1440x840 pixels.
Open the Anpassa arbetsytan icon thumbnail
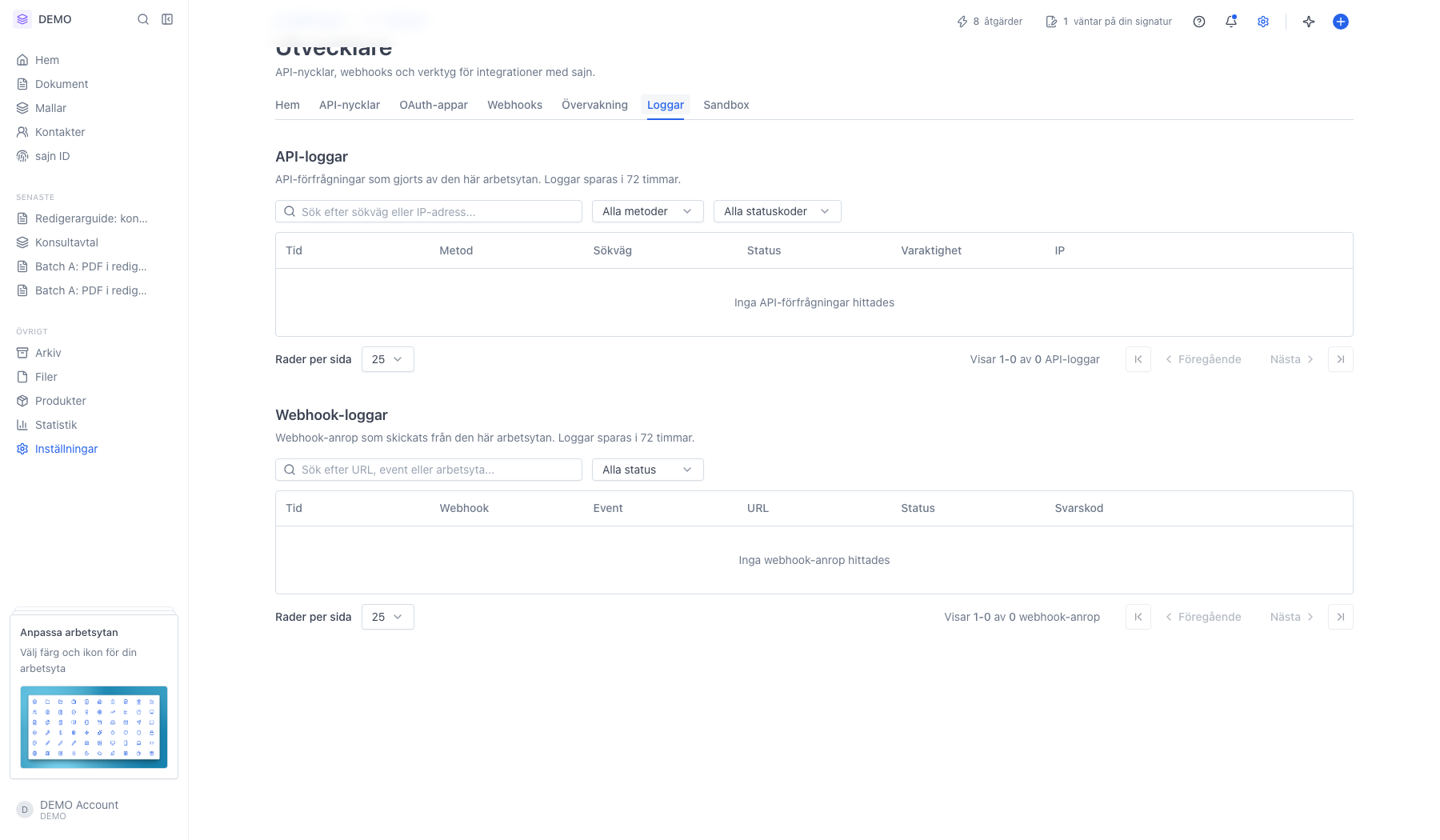(x=94, y=727)
